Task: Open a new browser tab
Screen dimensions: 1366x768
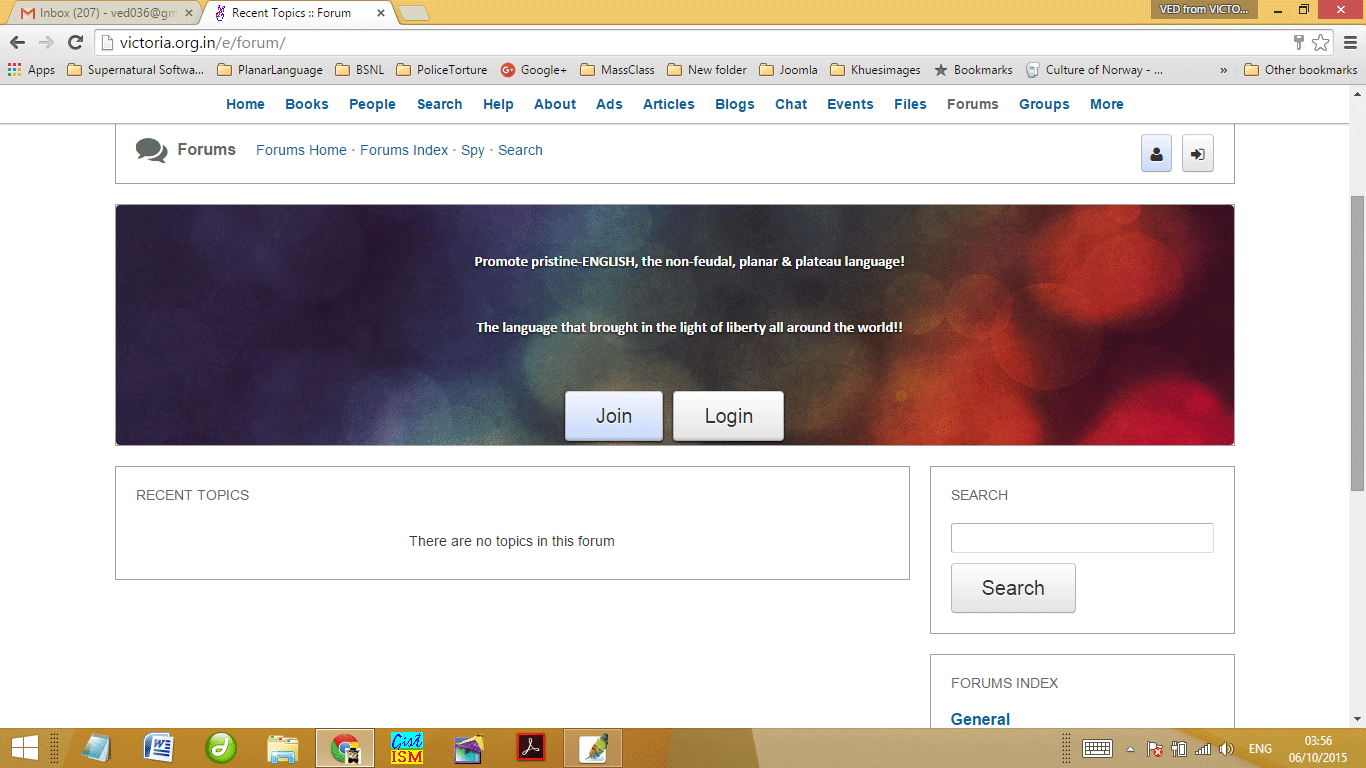Action: pos(414,13)
